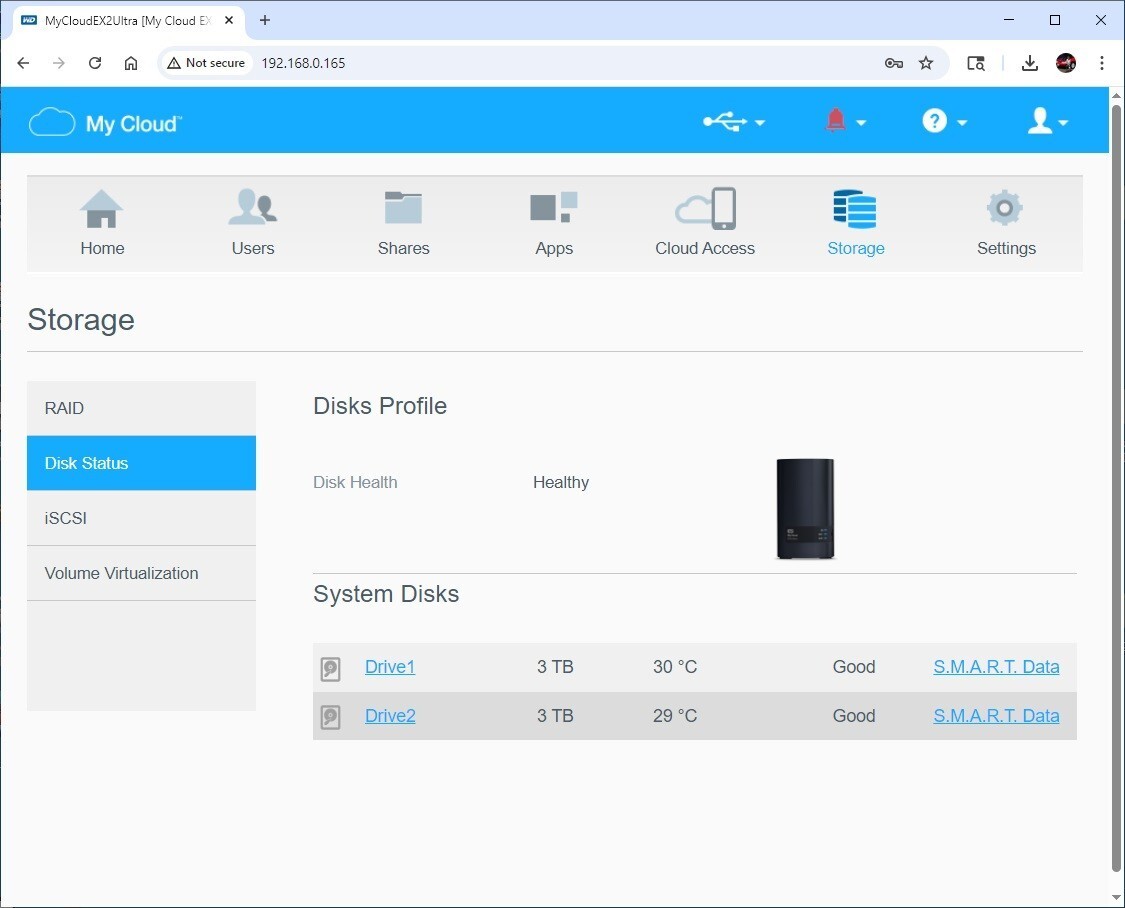The image size is (1125, 908).
Task: Switch to the iSCSI tab
Action: coord(141,518)
